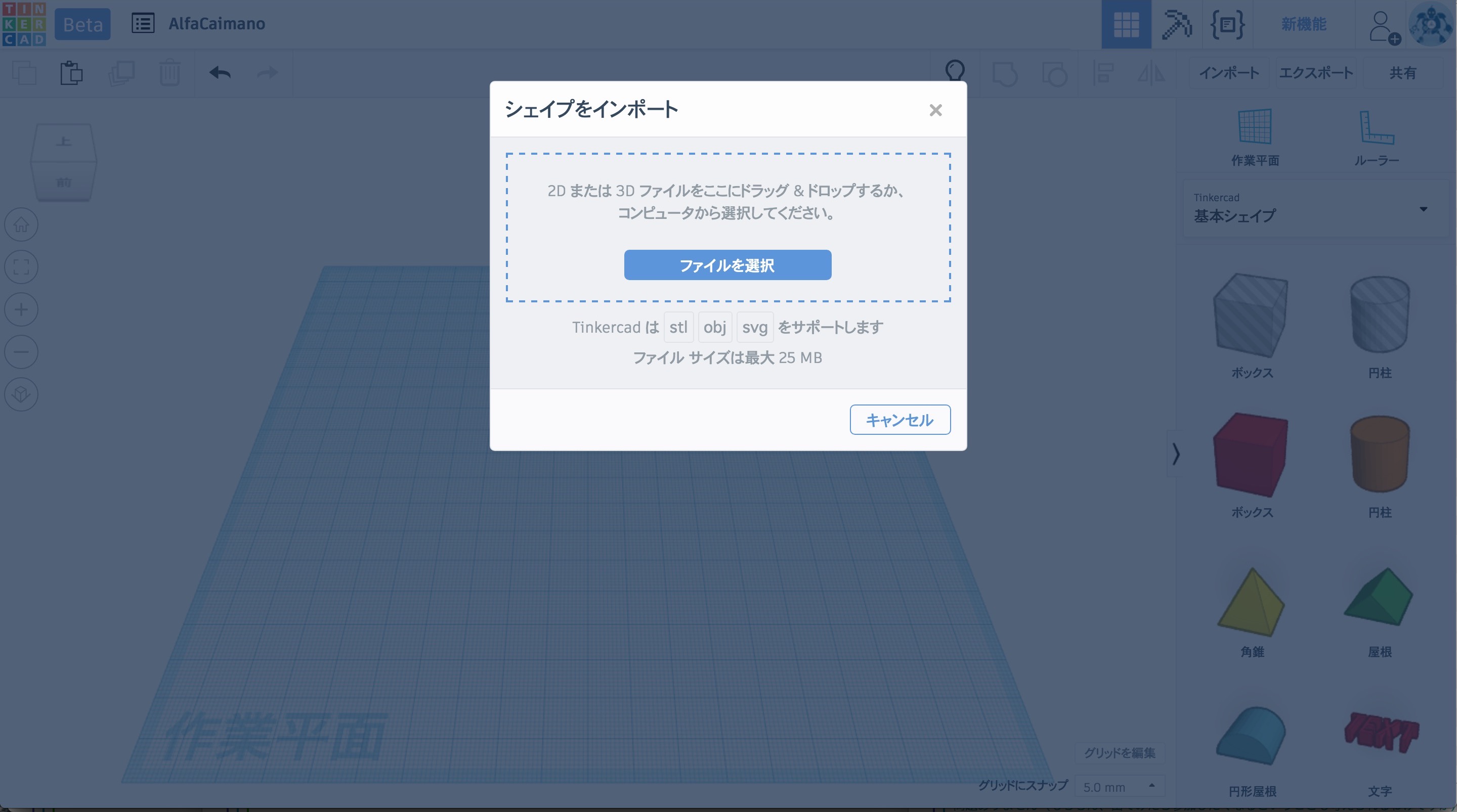
Task: Select the Minecraft pickaxe icon
Action: point(1176,24)
